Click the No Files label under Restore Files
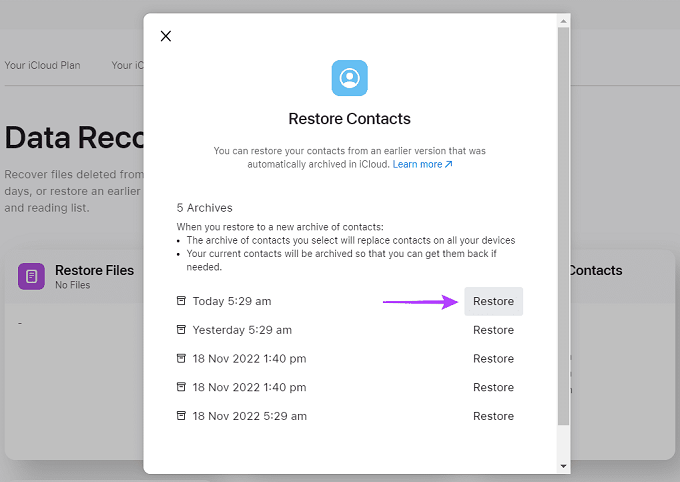This screenshot has width=680, height=482. pyautogui.click(x=72, y=285)
